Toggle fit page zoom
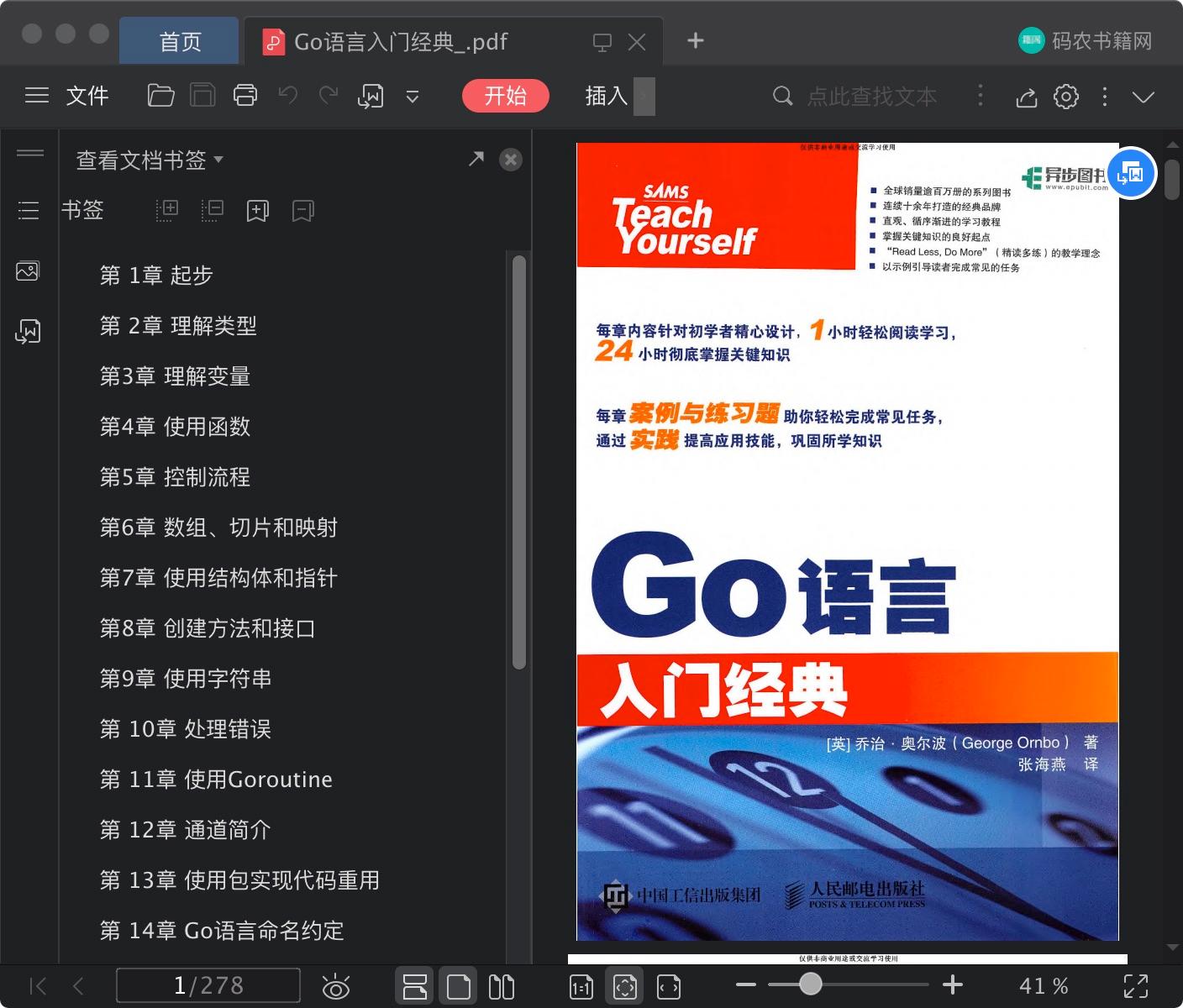Image resolution: width=1183 pixels, height=1008 pixels. pos(625,986)
